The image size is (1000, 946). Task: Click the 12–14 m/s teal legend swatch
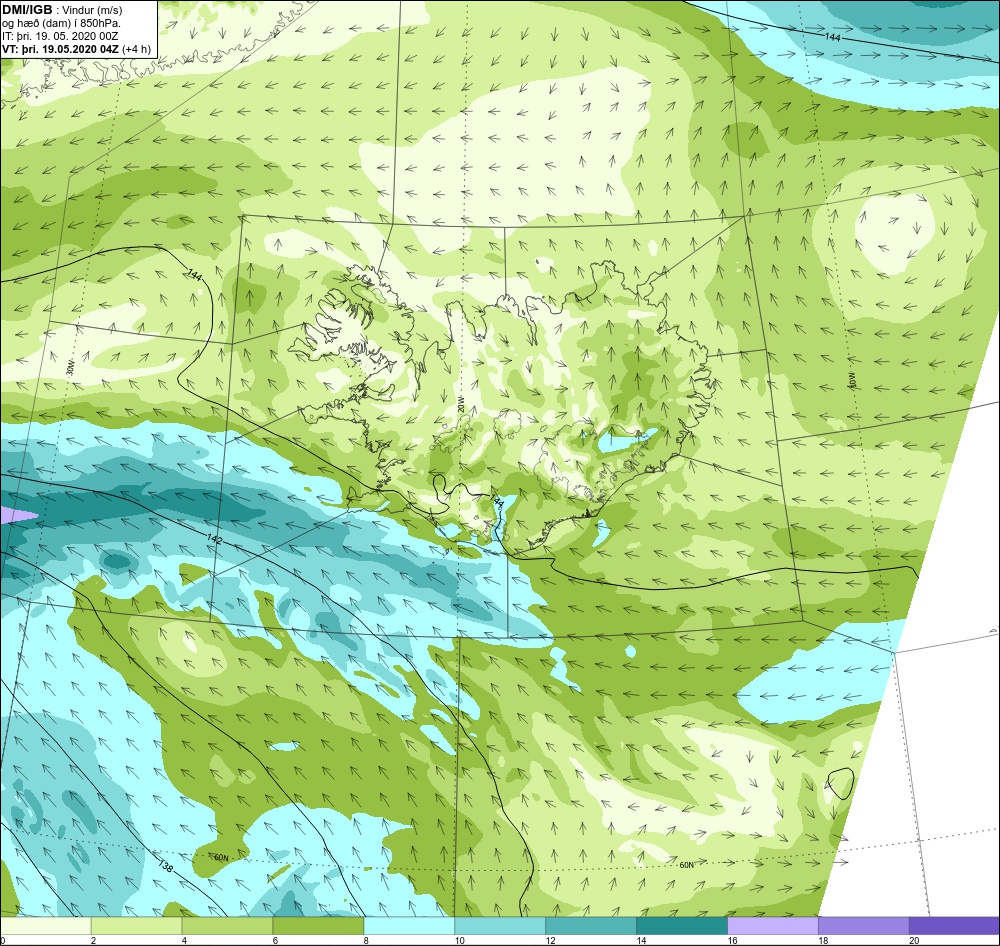point(591,925)
